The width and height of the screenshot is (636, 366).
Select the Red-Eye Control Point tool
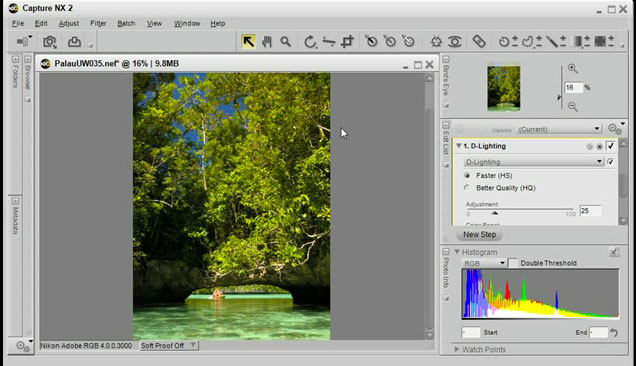[455, 41]
